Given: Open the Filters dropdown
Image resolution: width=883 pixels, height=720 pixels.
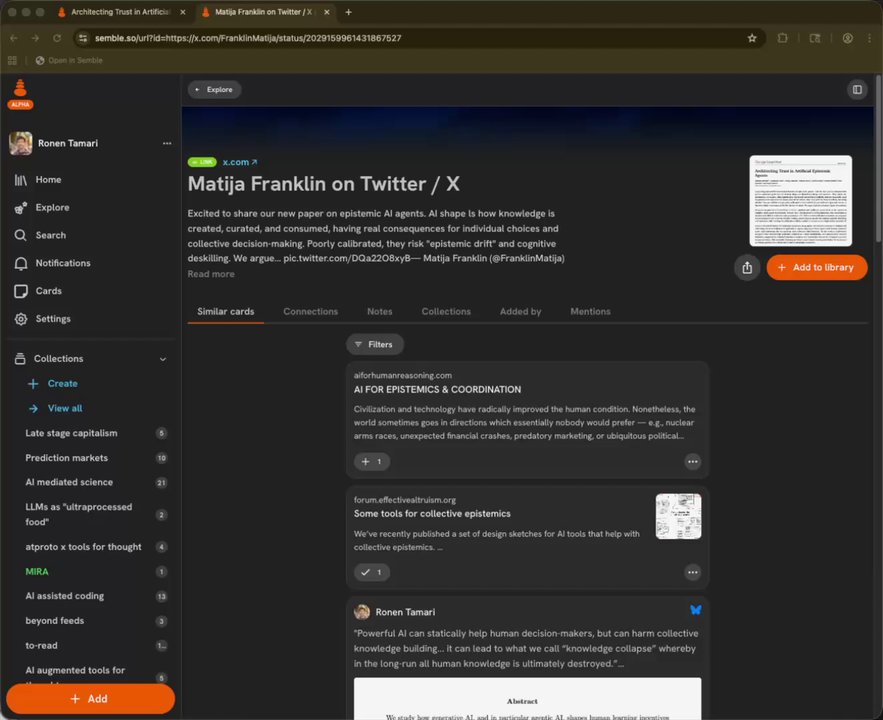Looking at the screenshot, I should coord(374,345).
